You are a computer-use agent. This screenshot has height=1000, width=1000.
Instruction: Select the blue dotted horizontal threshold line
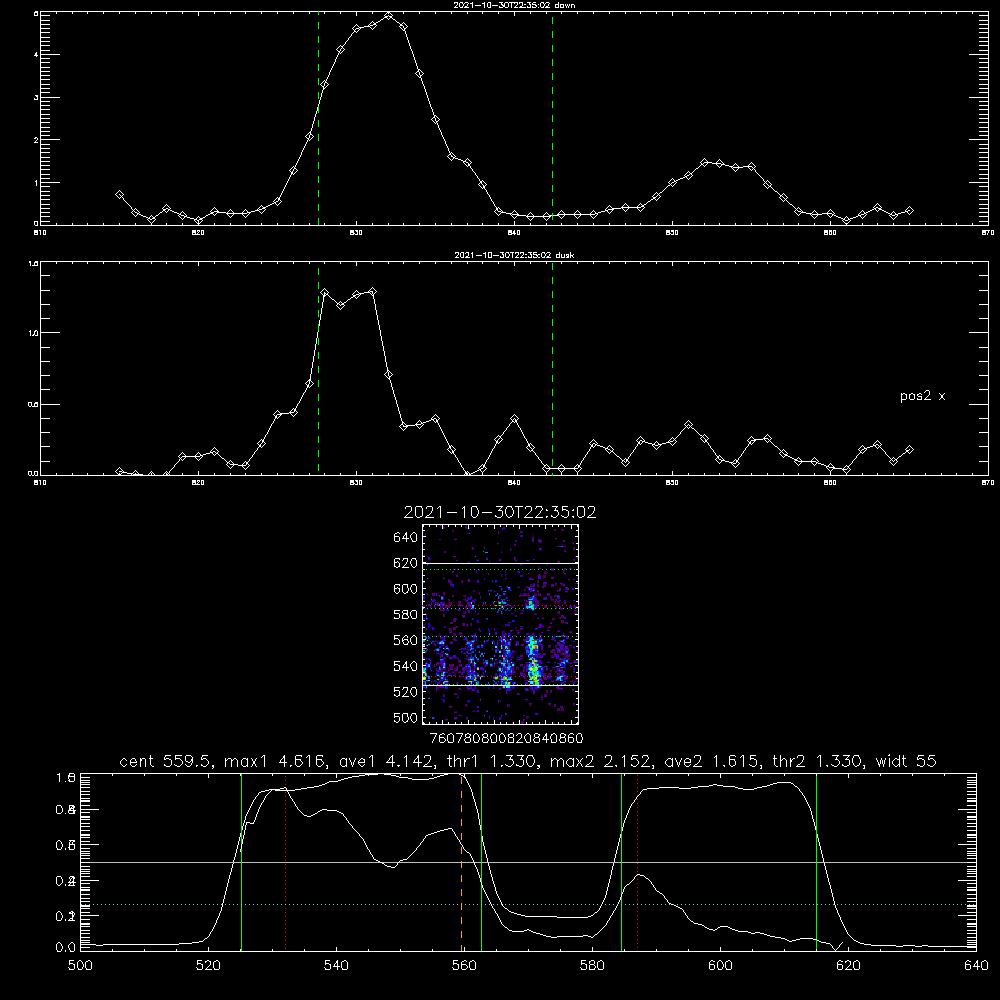tap(528, 904)
